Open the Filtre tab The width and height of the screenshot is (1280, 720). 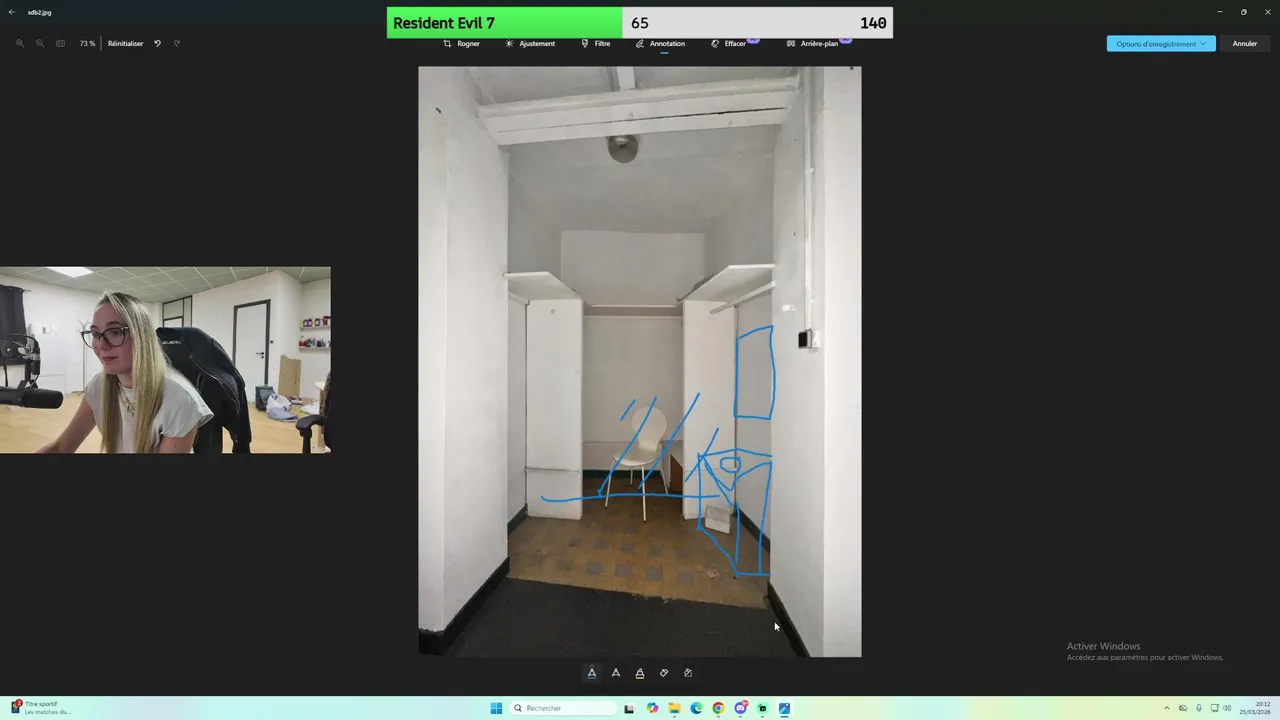click(x=595, y=44)
